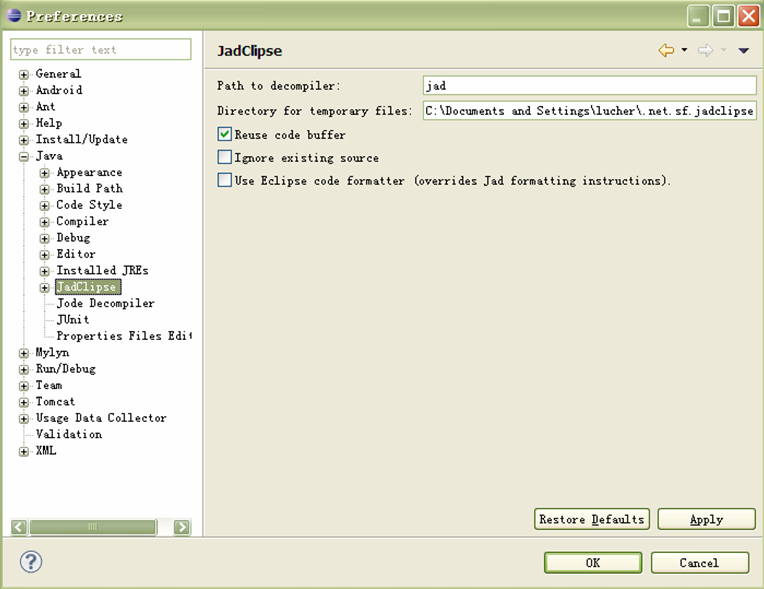Expand the Code Style node

tap(44, 206)
